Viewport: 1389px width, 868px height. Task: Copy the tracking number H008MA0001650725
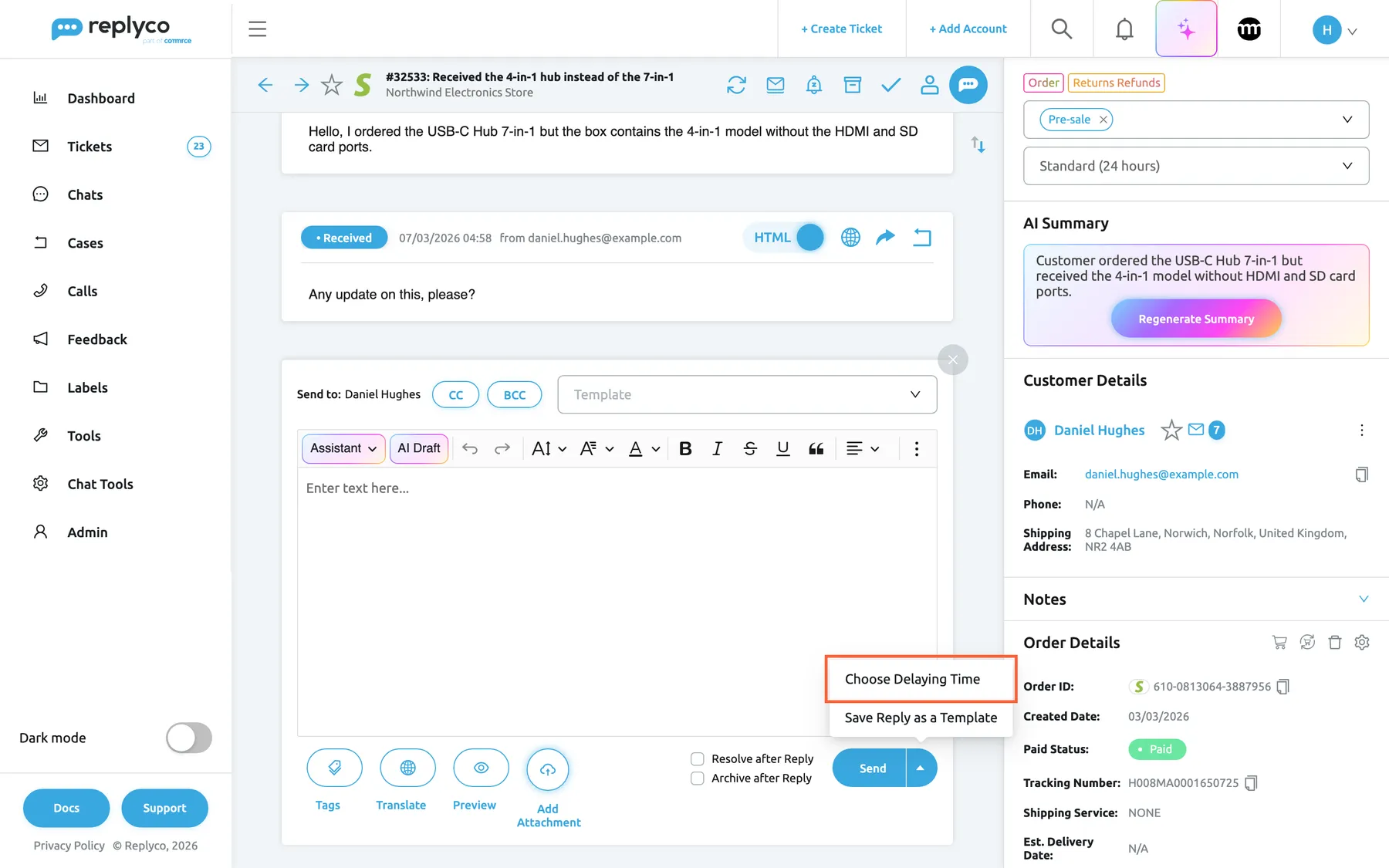[x=1252, y=783]
